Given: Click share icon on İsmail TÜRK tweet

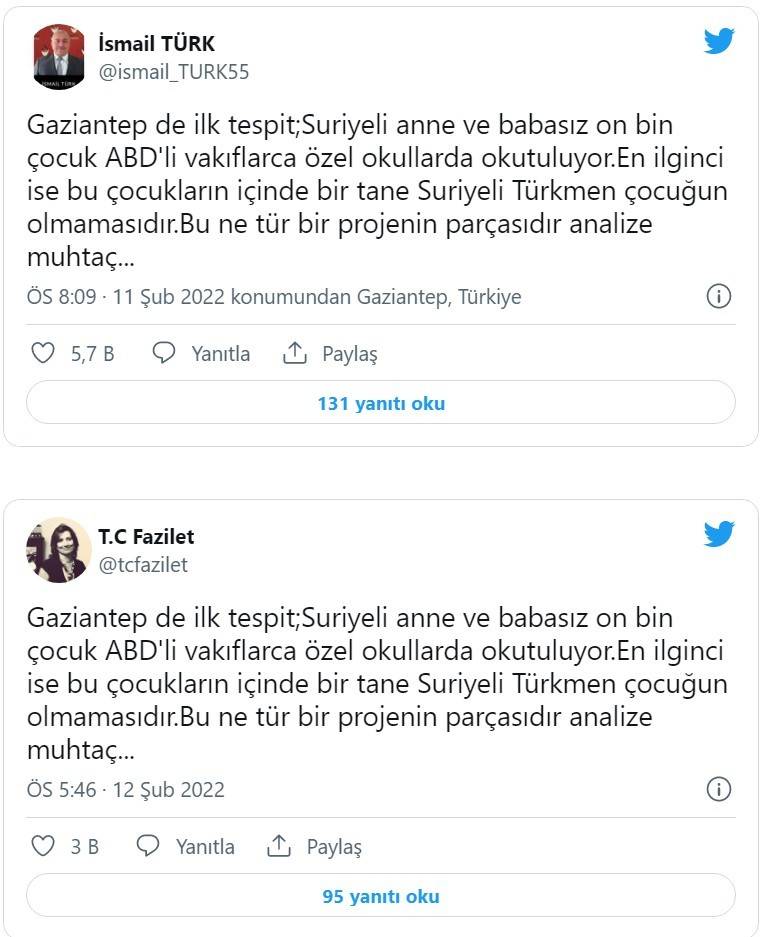Looking at the screenshot, I should point(294,353).
